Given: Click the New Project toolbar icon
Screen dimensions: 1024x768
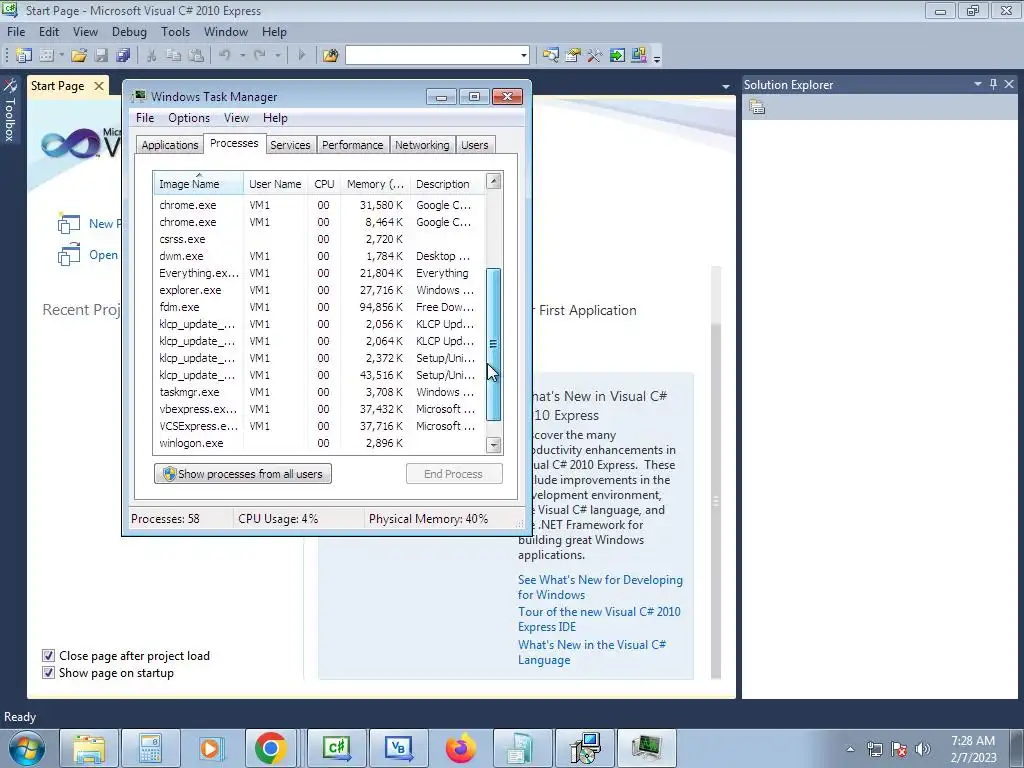Looking at the screenshot, I should coord(24,56).
